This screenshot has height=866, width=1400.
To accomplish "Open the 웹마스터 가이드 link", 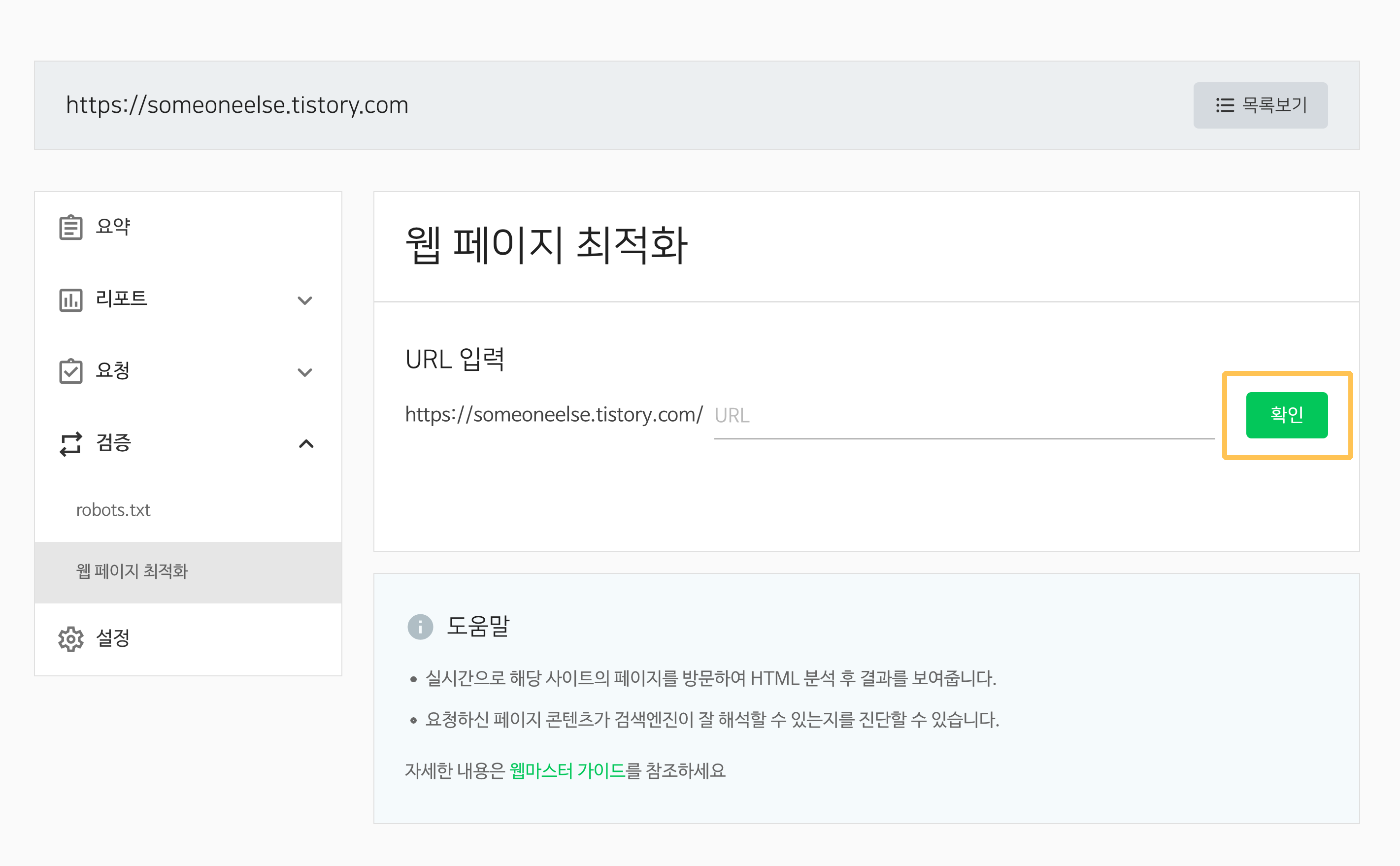I will tap(567, 770).
